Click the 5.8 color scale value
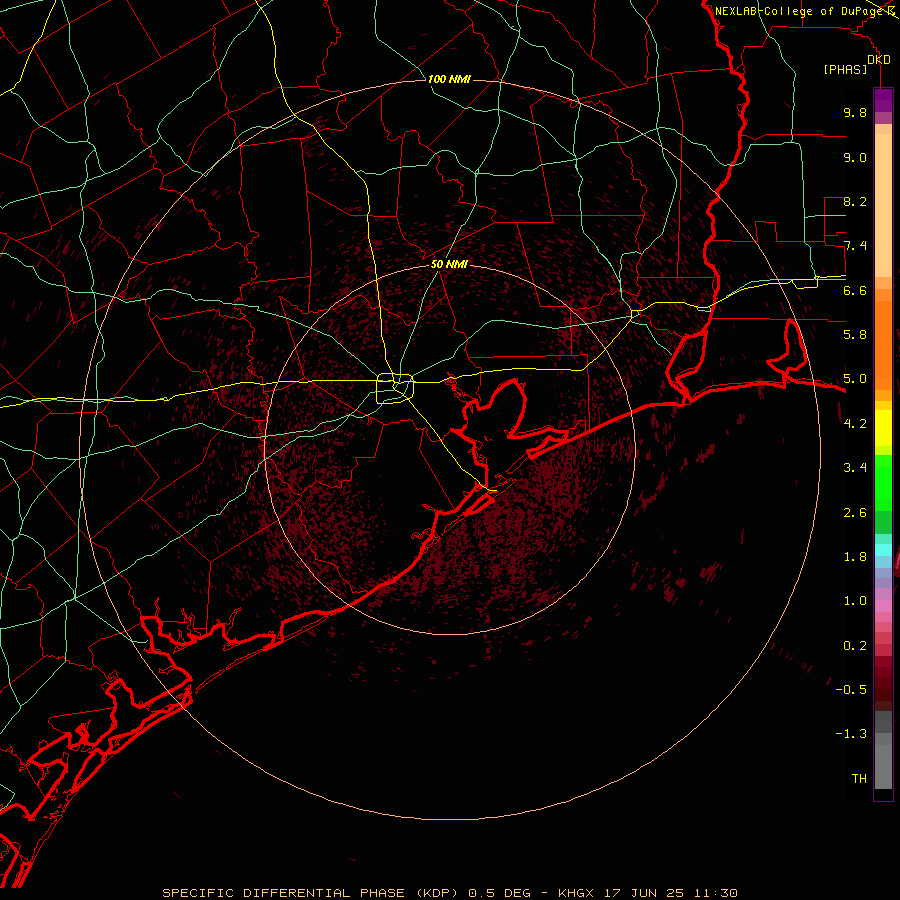This screenshot has height=900, width=900. [x=855, y=335]
